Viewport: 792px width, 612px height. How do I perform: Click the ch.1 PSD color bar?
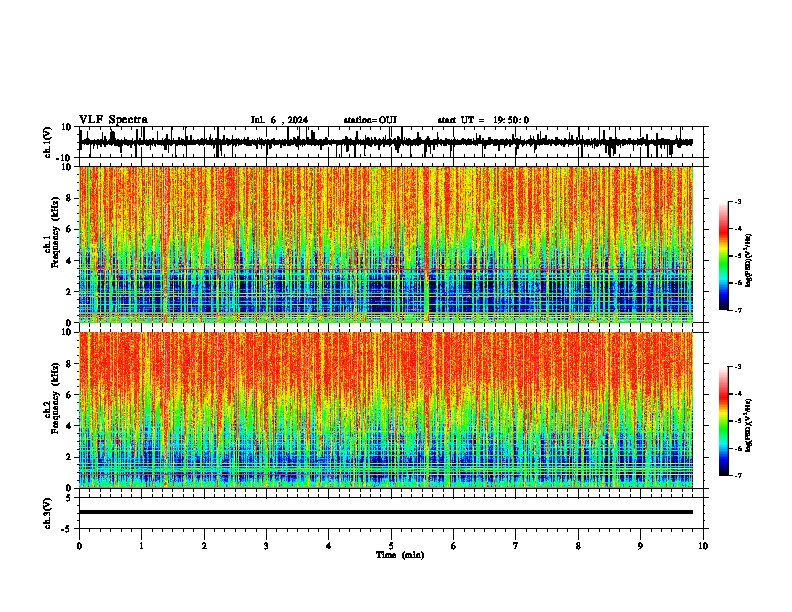pyautogui.click(x=723, y=256)
